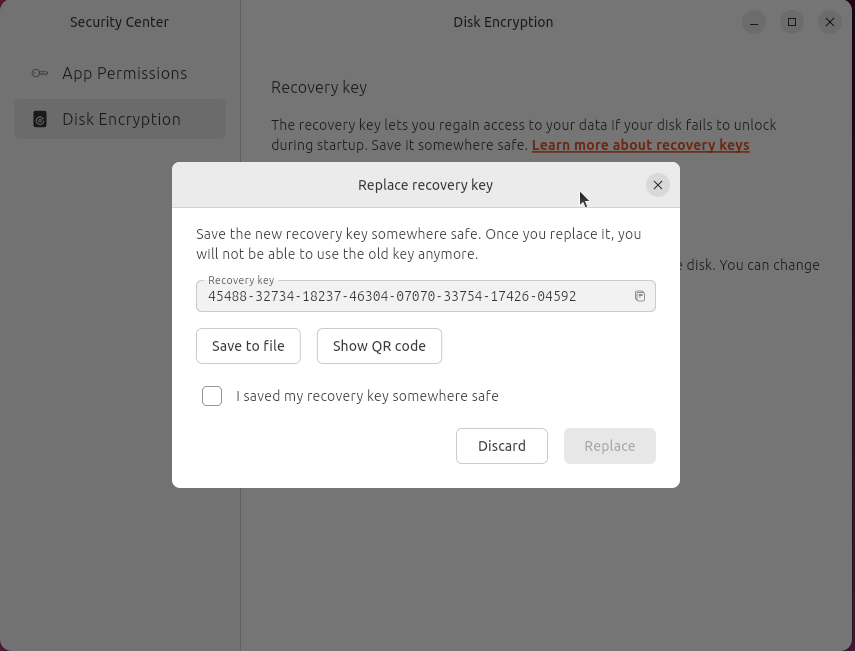The height and width of the screenshot is (651, 855).
Task: Open App Permissions in the sidebar
Action: (120, 73)
